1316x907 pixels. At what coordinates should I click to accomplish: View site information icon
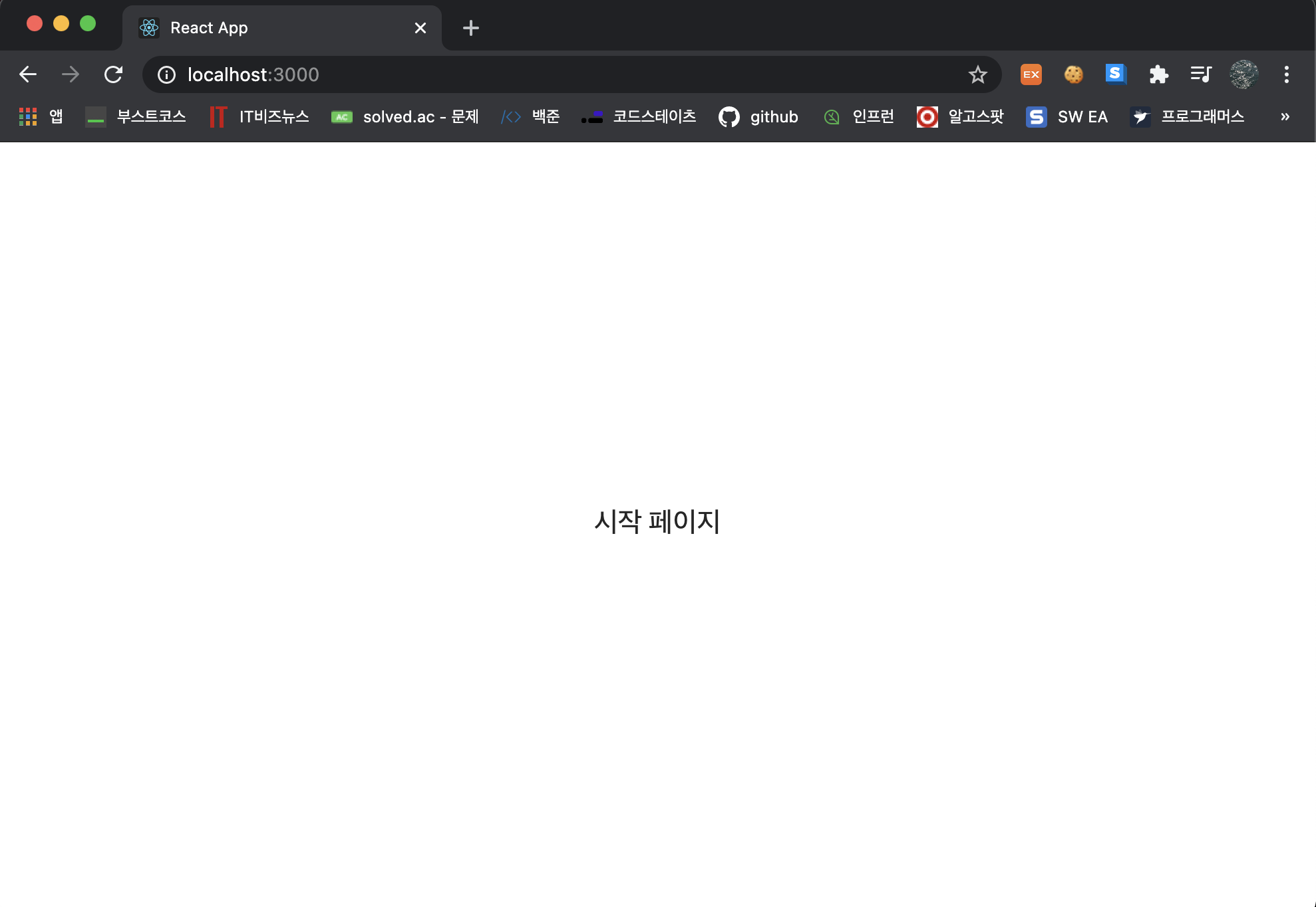[166, 74]
